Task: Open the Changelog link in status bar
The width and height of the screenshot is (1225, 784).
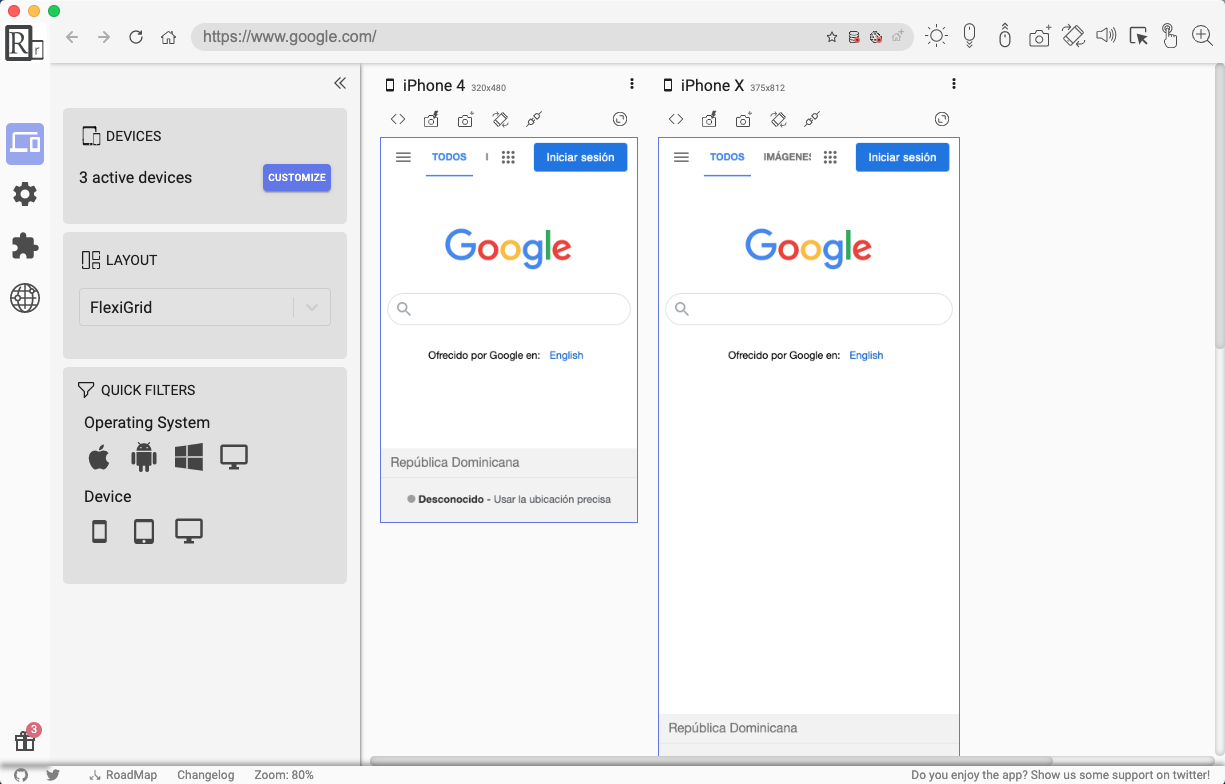Action: tap(206, 775)
